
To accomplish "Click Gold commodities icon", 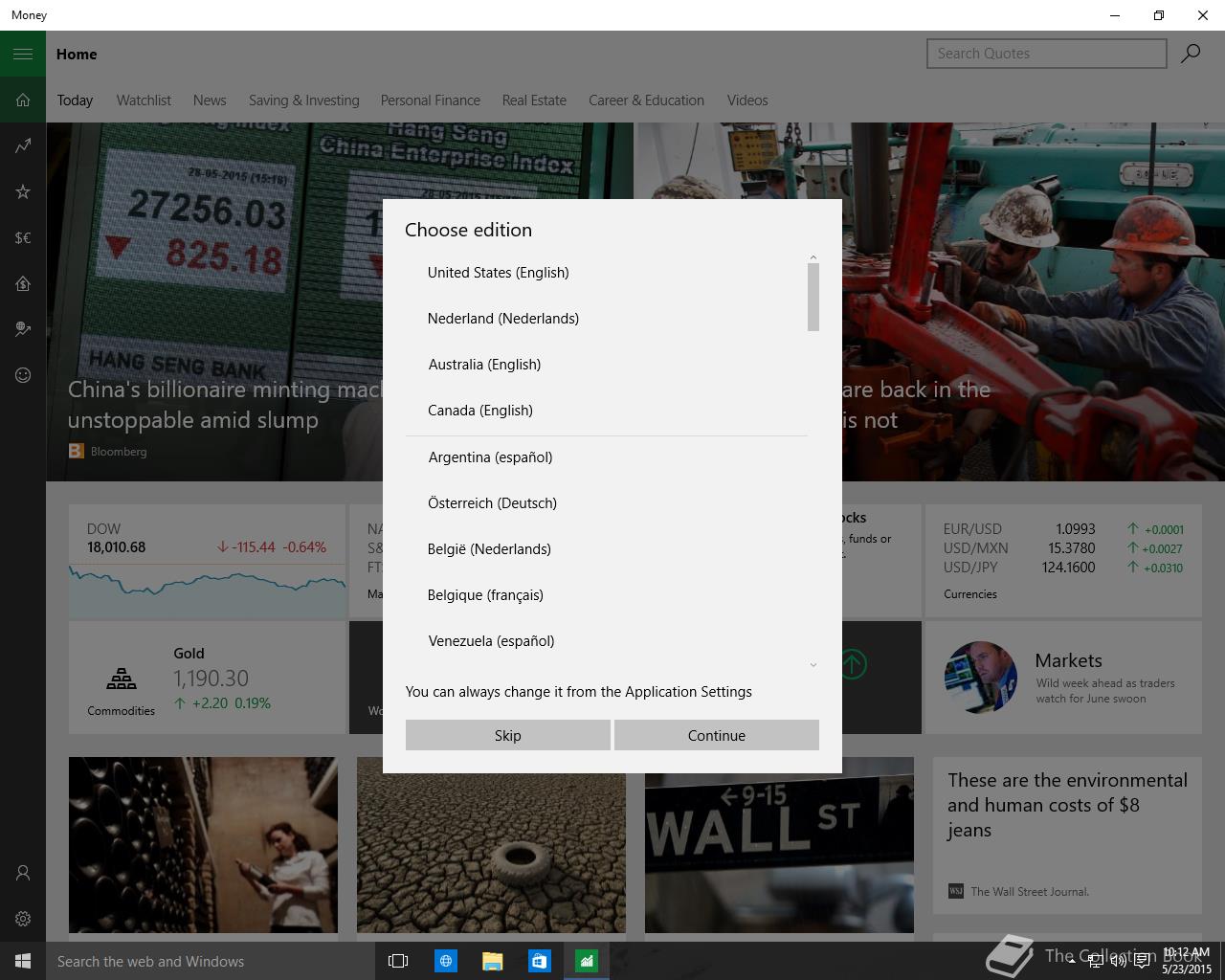I will coord(121,679).
